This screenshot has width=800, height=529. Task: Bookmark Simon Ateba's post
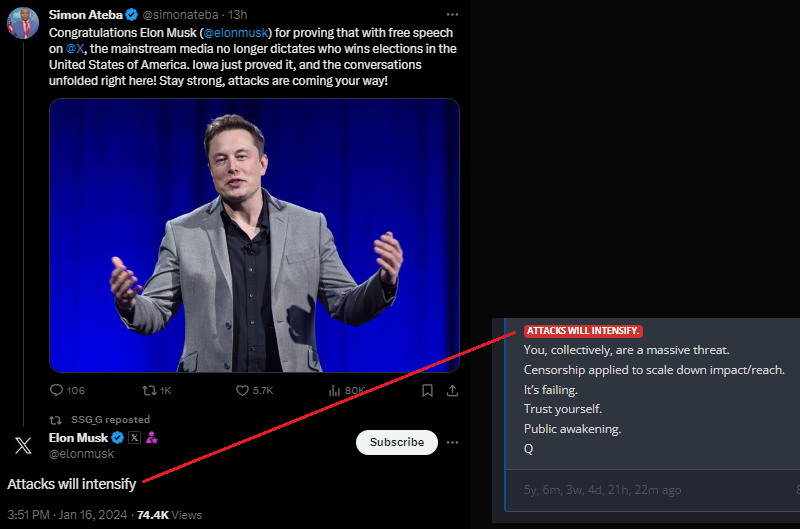[x=427, y=390]
